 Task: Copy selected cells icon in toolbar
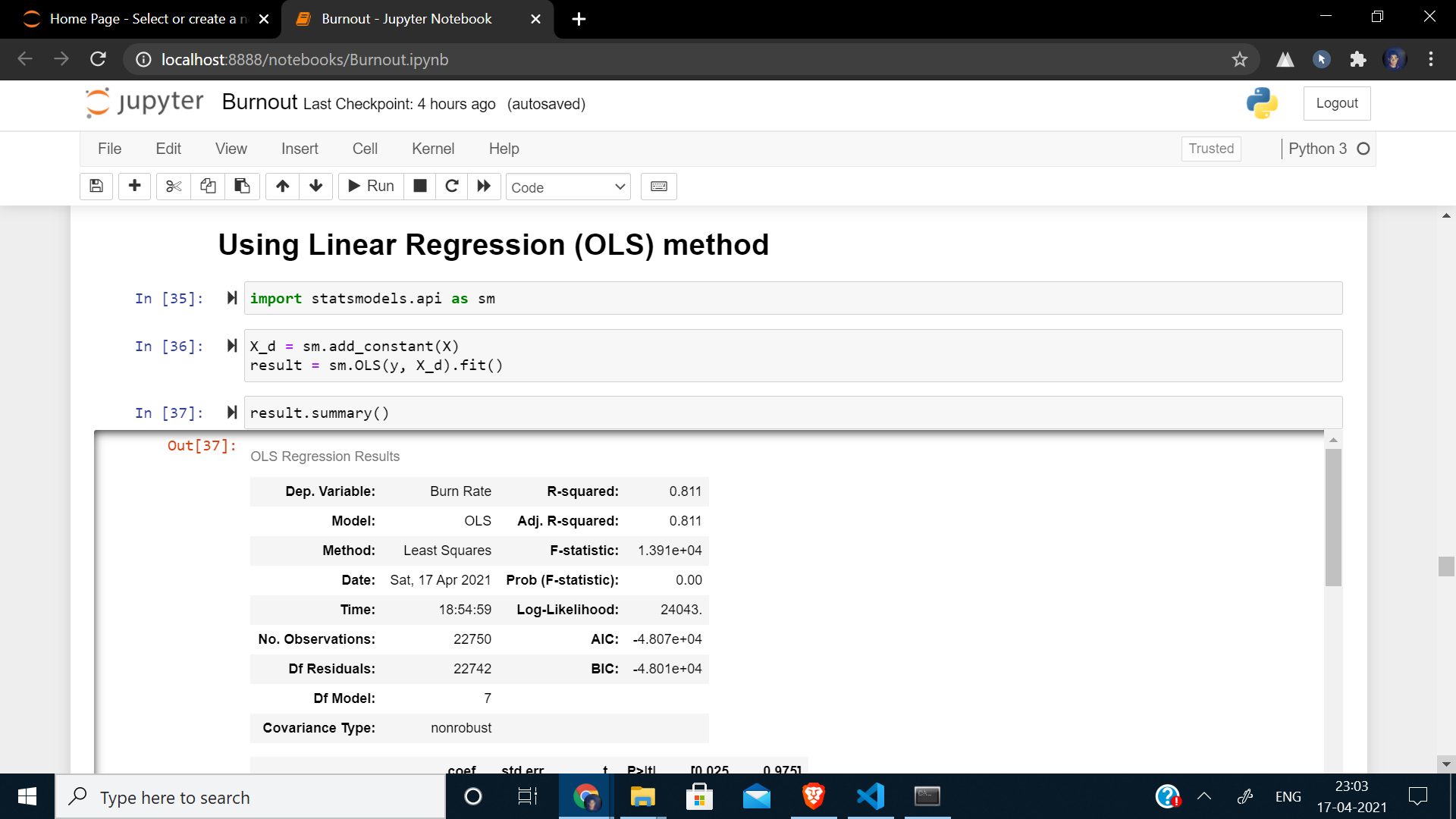pyautogui.click(x=208, y=187)
